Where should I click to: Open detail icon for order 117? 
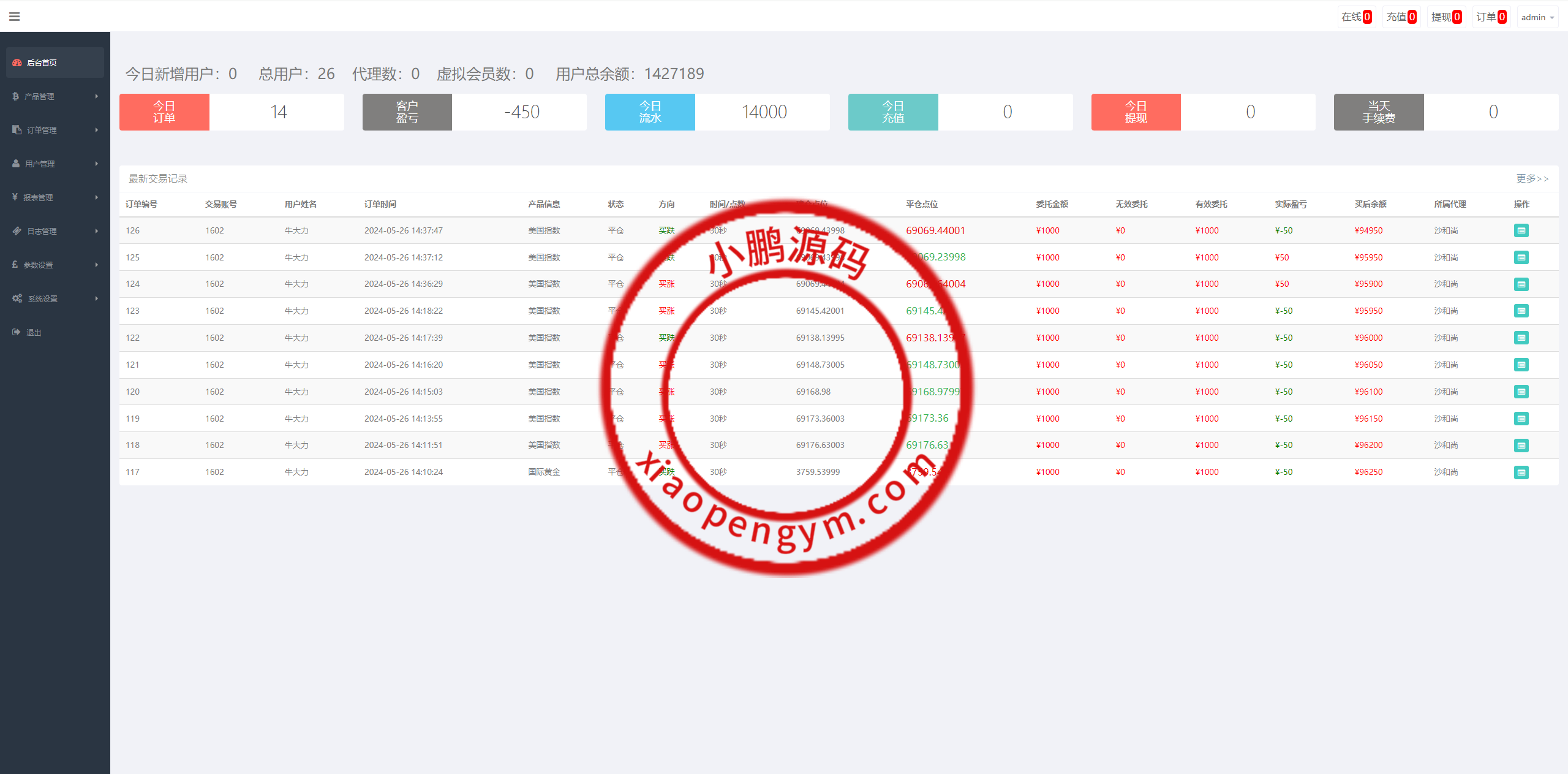(x=1521, y=472)
